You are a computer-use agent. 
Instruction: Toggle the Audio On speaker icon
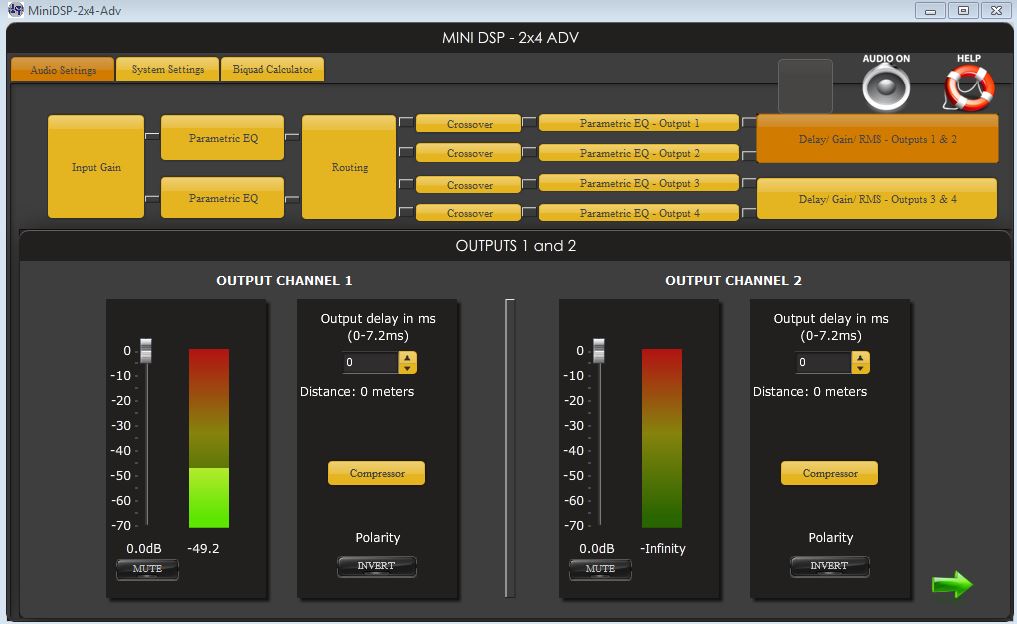tap(886, 88)
